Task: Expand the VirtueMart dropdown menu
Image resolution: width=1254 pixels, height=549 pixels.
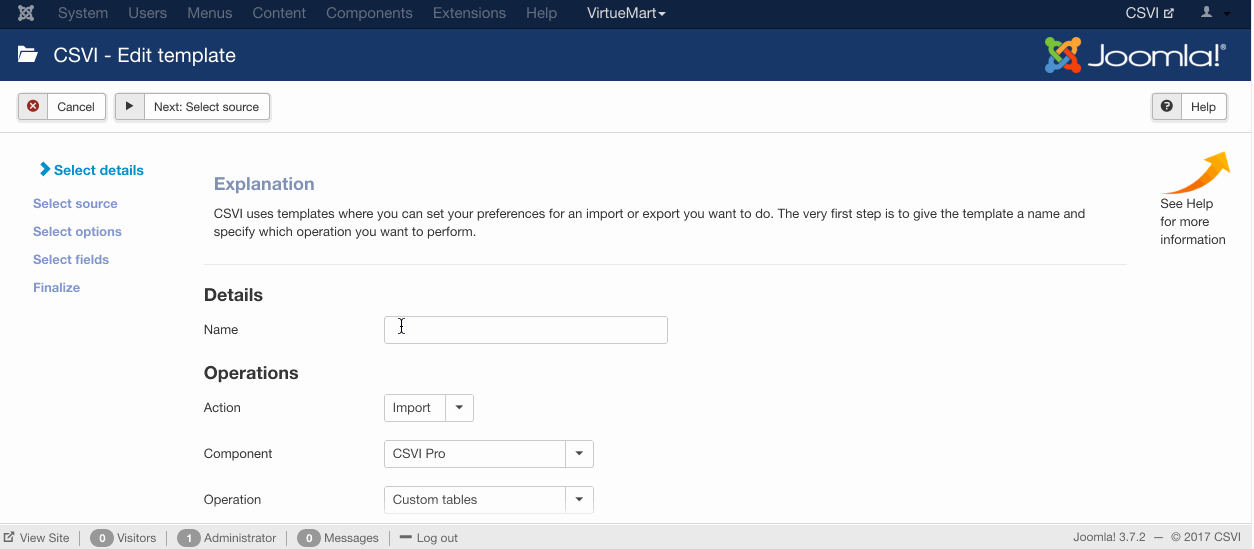Action: (x=626, y=13)
